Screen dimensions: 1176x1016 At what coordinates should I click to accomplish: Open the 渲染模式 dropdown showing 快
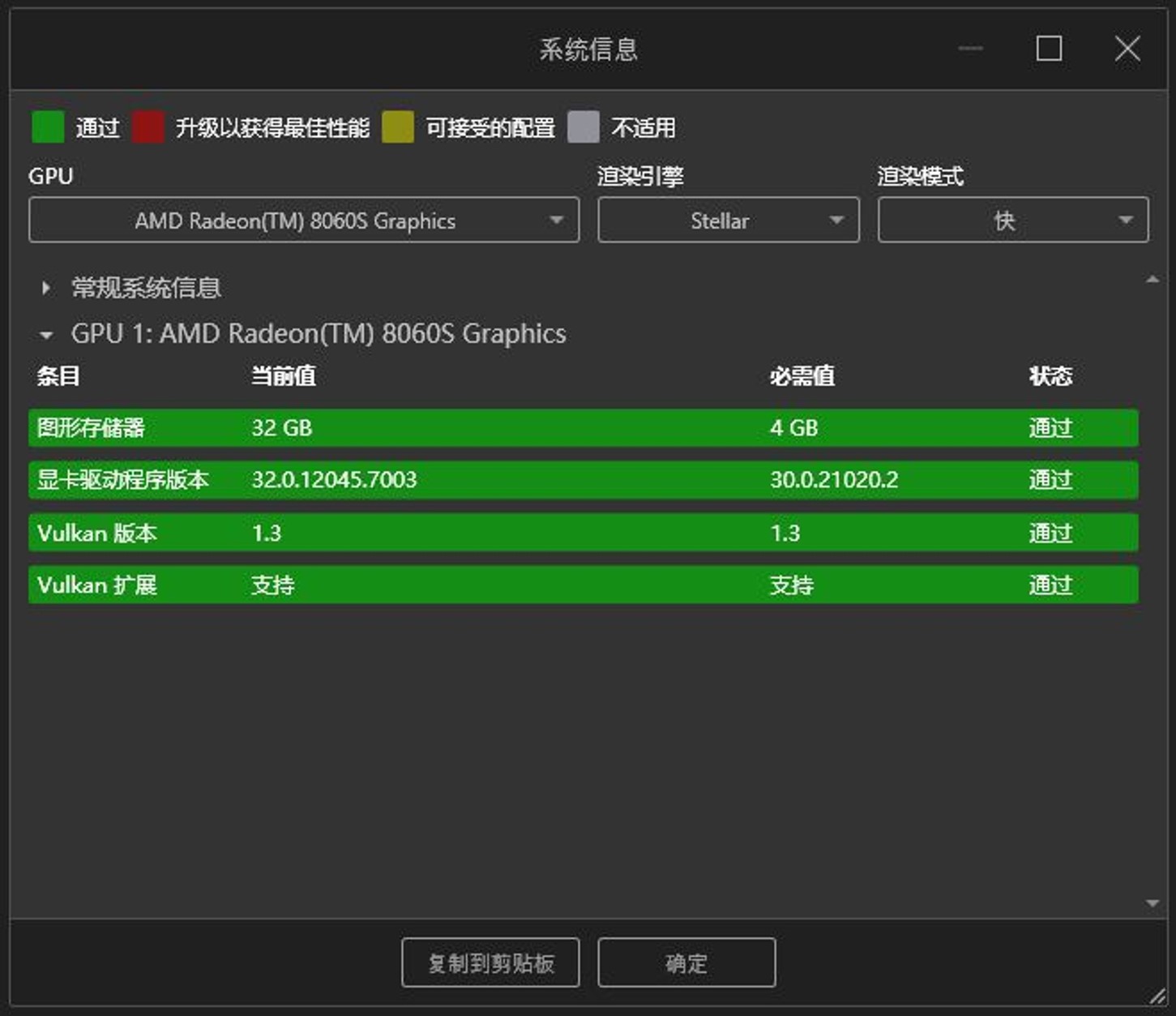click(1012, 221)
